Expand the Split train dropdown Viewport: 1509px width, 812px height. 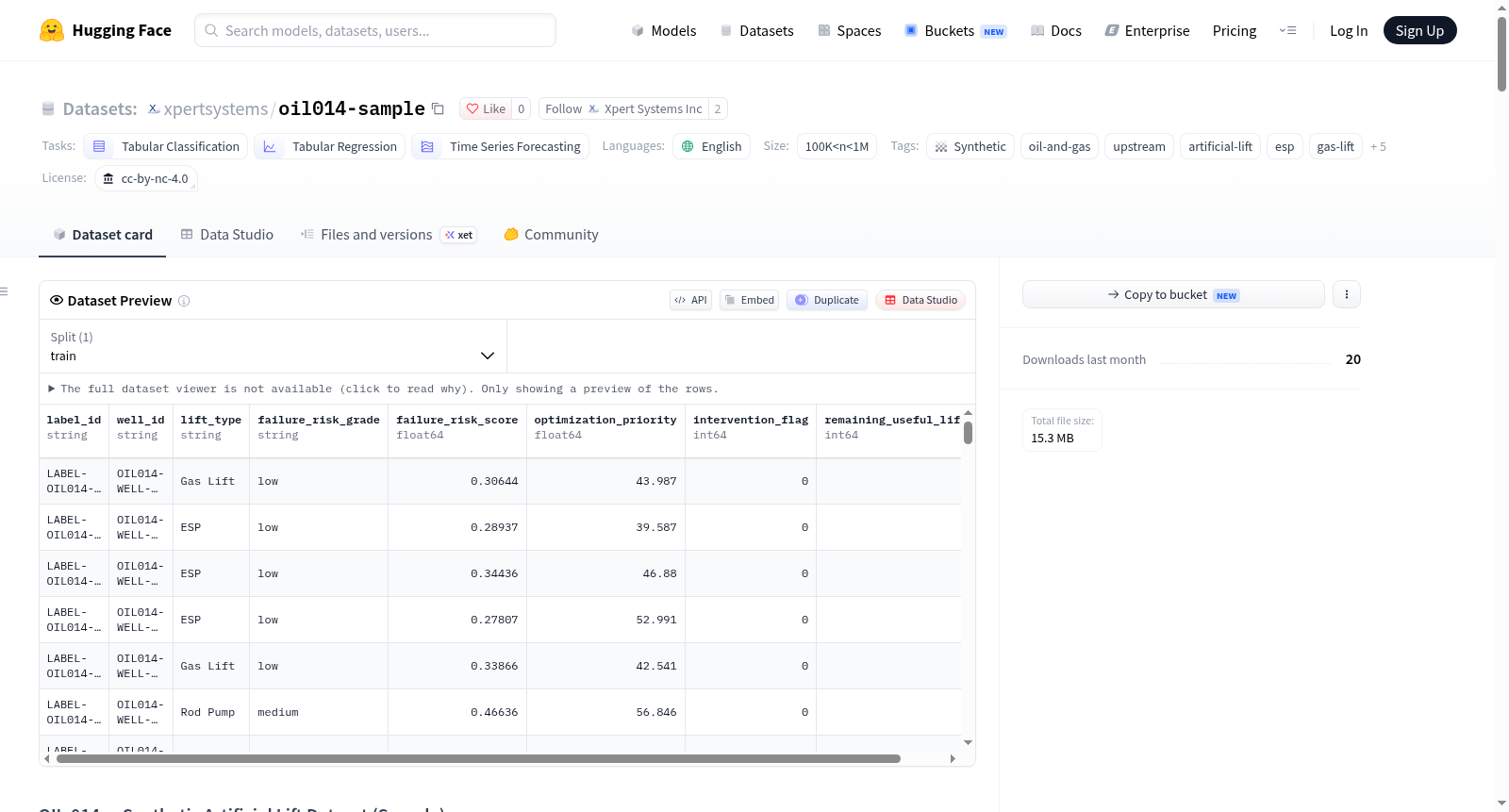point(273,346)
